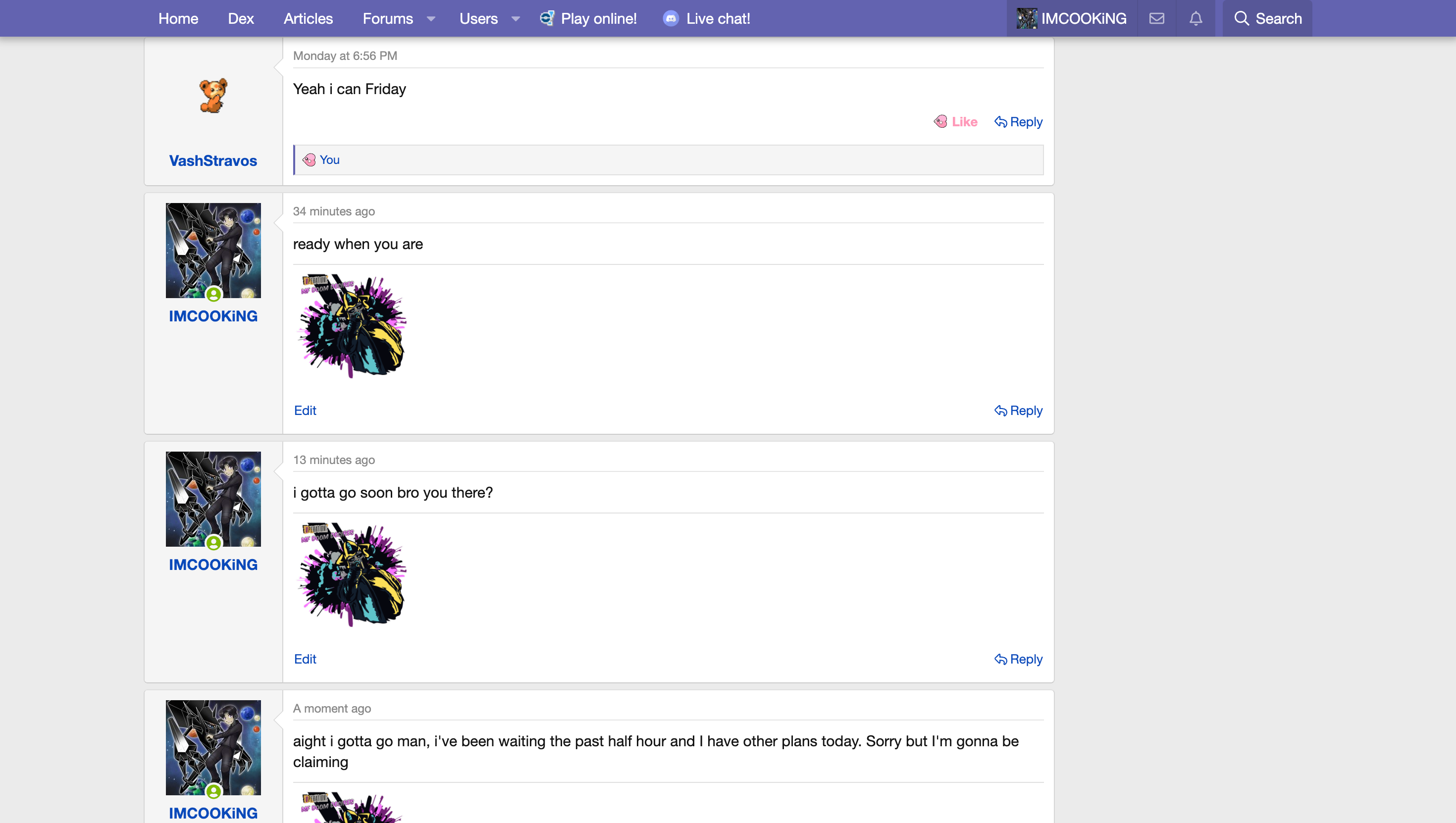This screenshot has width=1456, height=823.
Task: Click IMCOOKiNG account avatar in navbar
Action: pos(1027,19)
